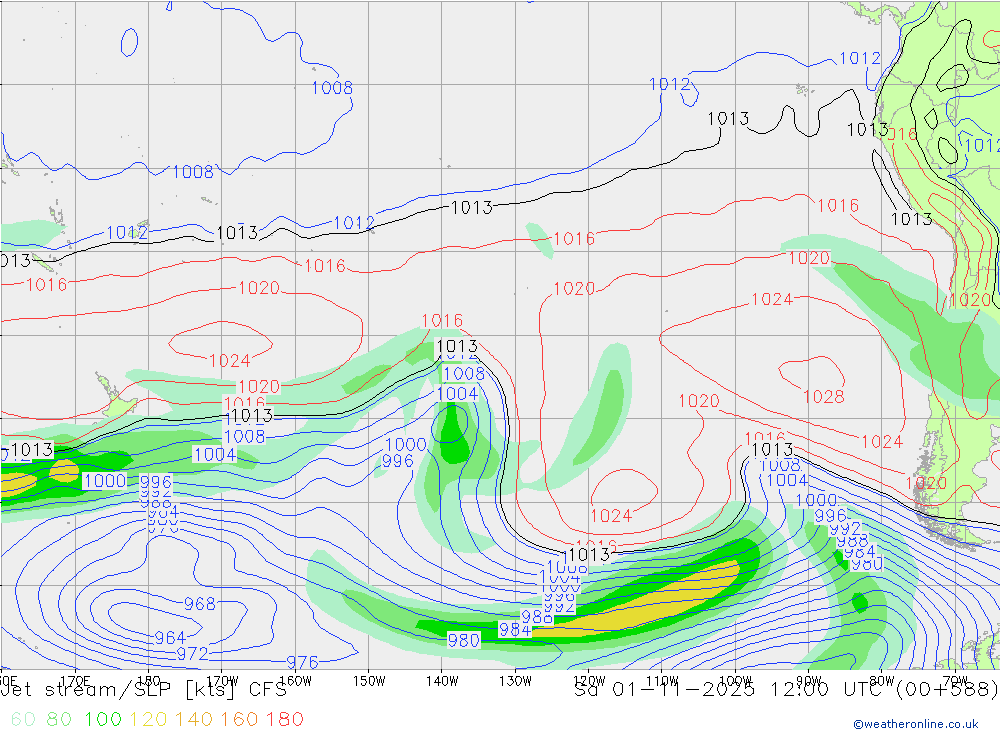Click the 1028 high-pressure contour label
The height and width of the screenshot is (733, 1000).
click(823, 397)
